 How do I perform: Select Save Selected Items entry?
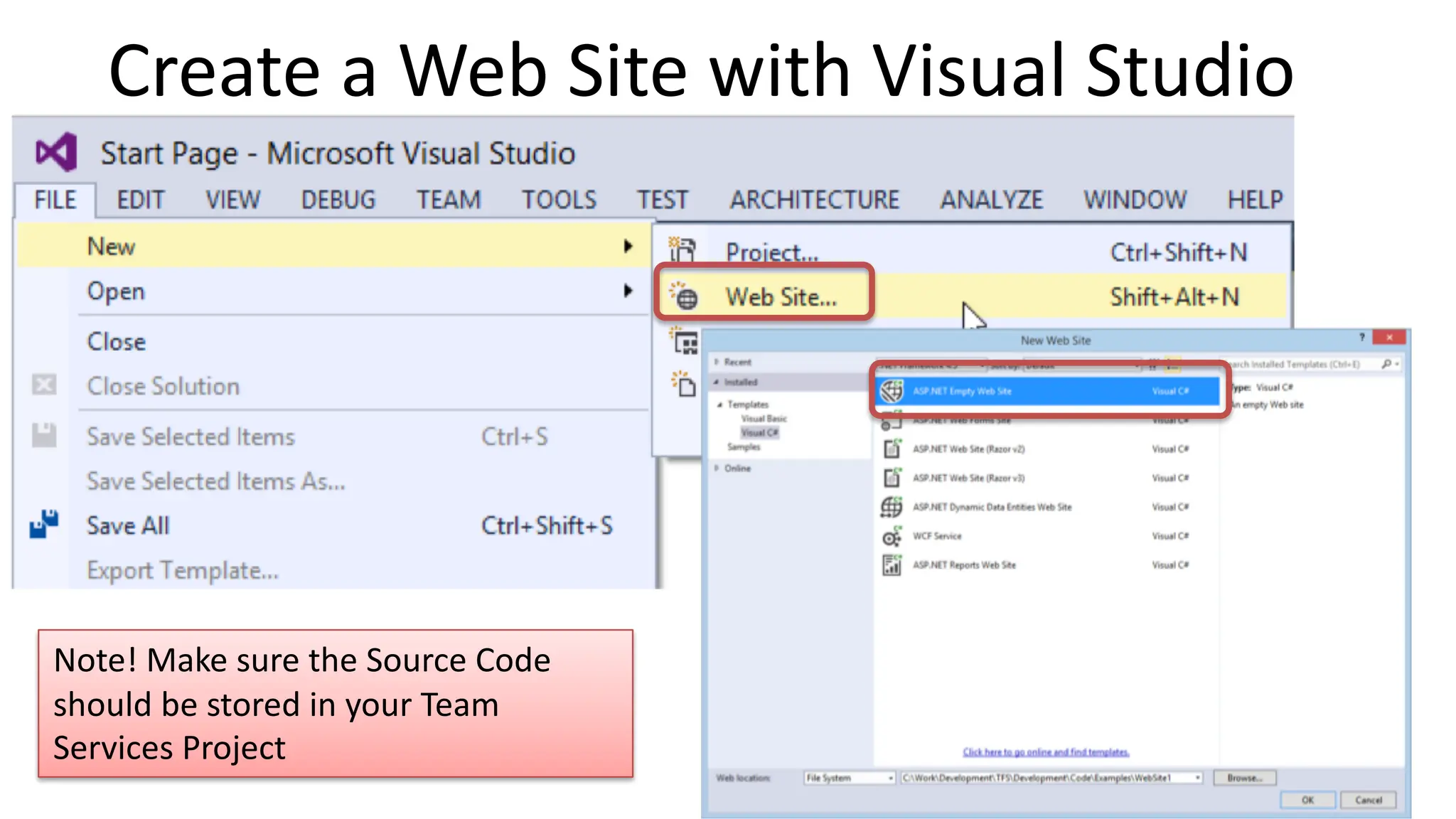pyautogui.click(x=334, y=437)
